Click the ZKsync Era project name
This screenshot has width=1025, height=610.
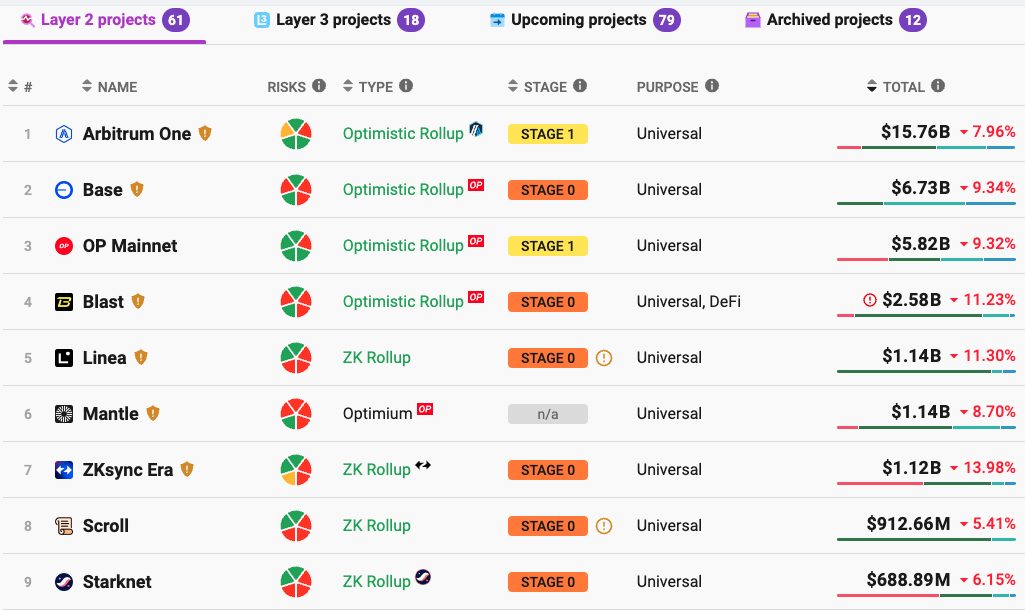click(128, 470)
